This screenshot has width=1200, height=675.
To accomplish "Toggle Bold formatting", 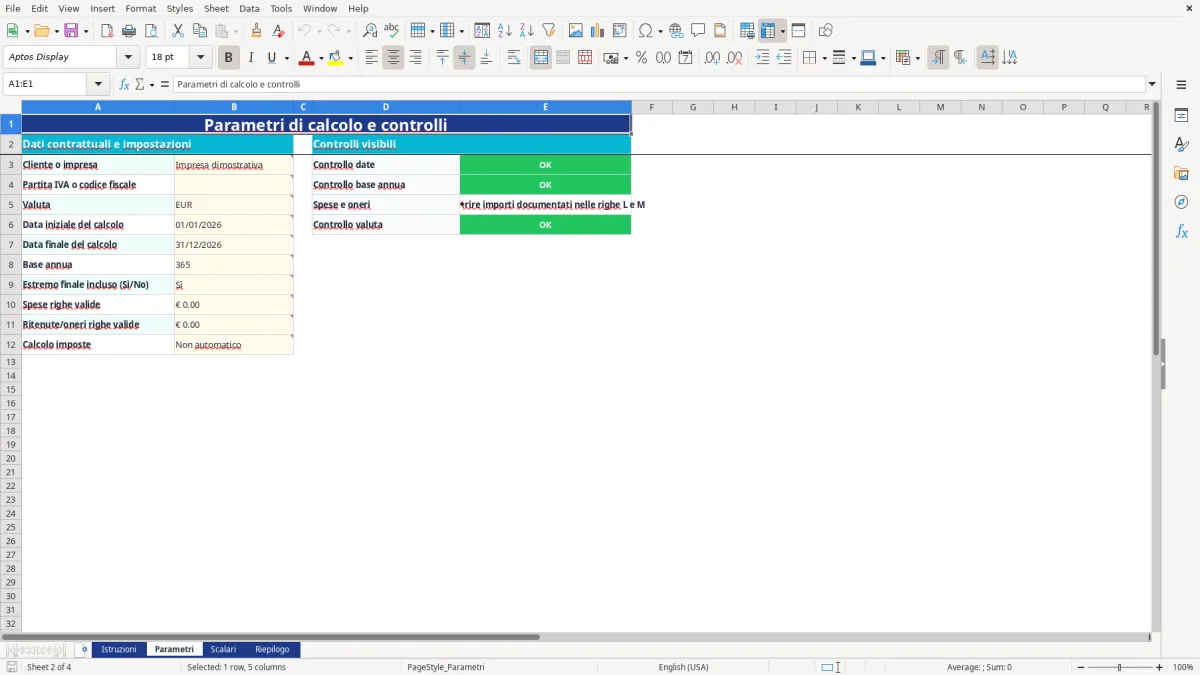I will [x=229, y=58].
